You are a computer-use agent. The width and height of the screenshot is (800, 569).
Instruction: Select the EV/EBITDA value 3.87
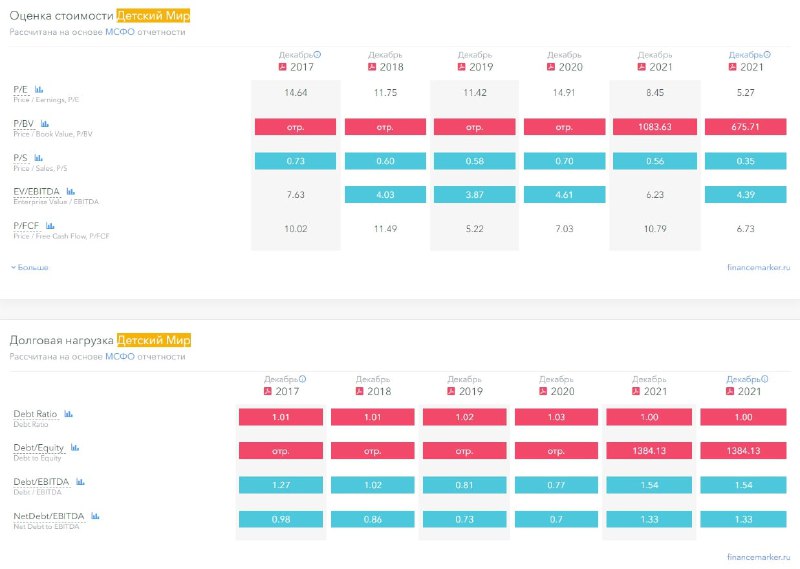474,194
